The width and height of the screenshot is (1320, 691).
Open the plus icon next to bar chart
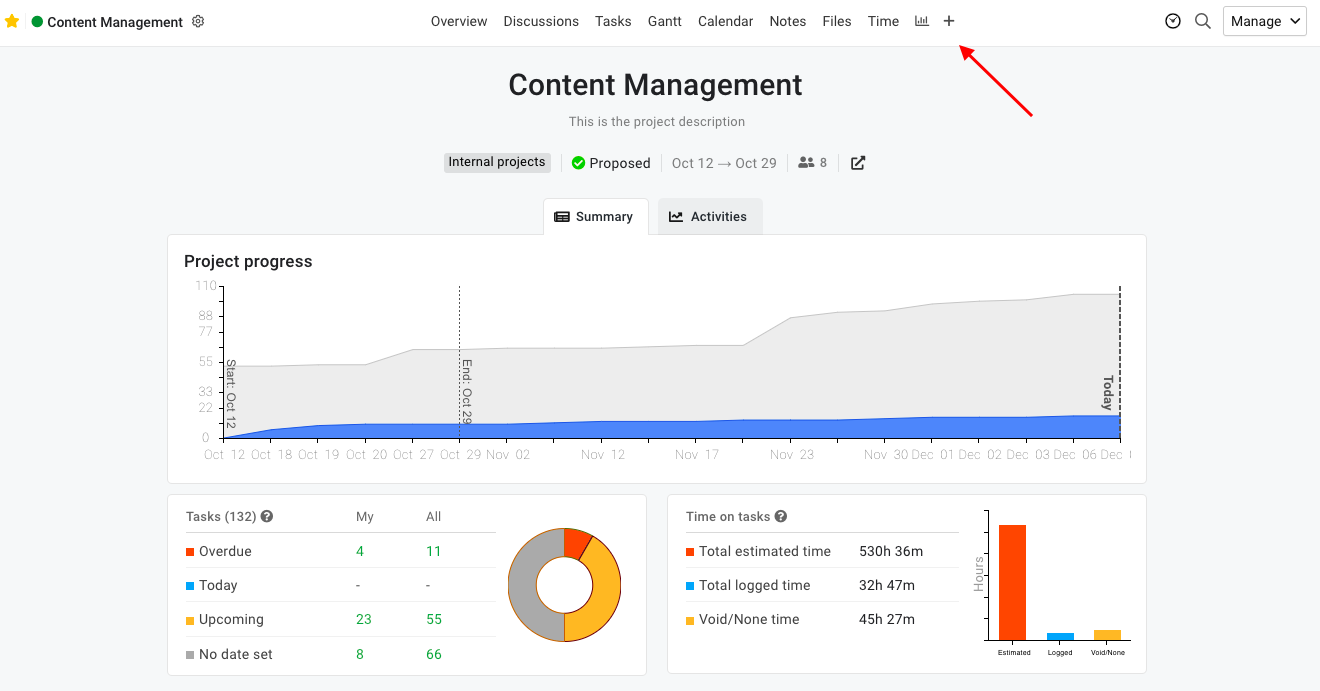tap(948, 20)
